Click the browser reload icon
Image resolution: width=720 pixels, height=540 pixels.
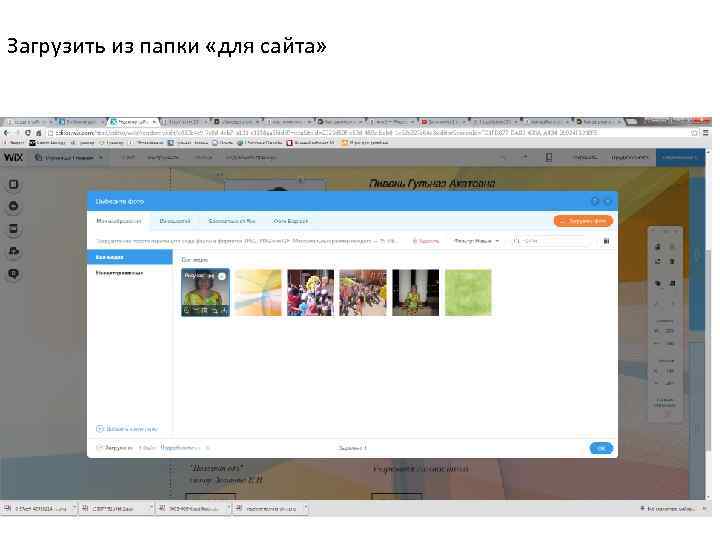(x=28, y=133)
